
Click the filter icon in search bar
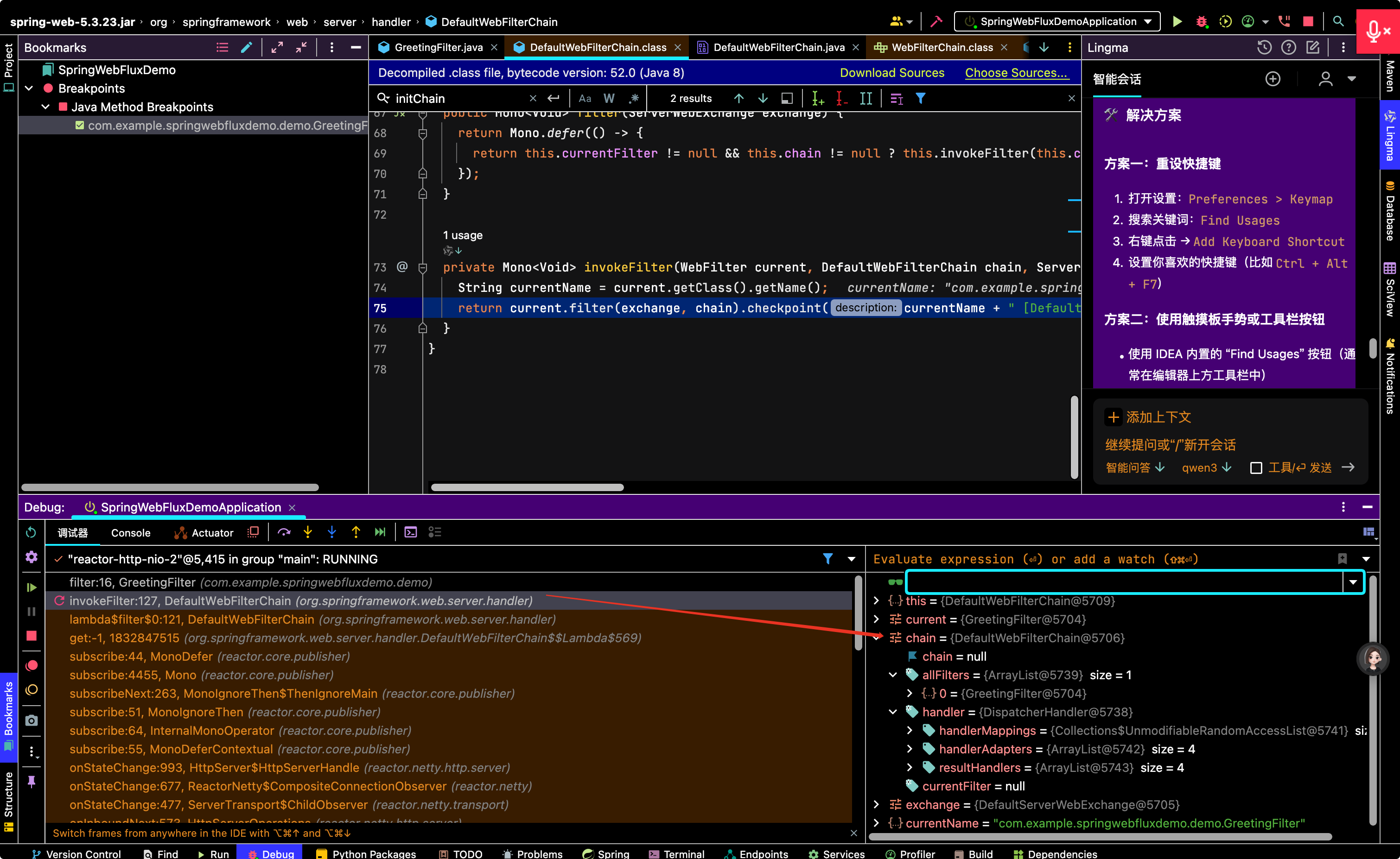click(x=920, y=98)
